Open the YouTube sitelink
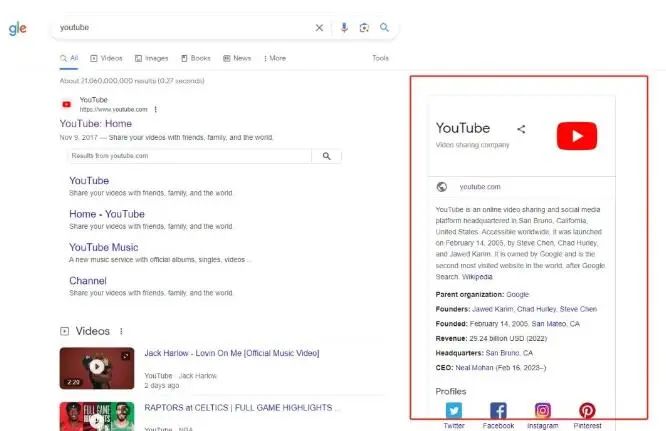 (89, 180)
